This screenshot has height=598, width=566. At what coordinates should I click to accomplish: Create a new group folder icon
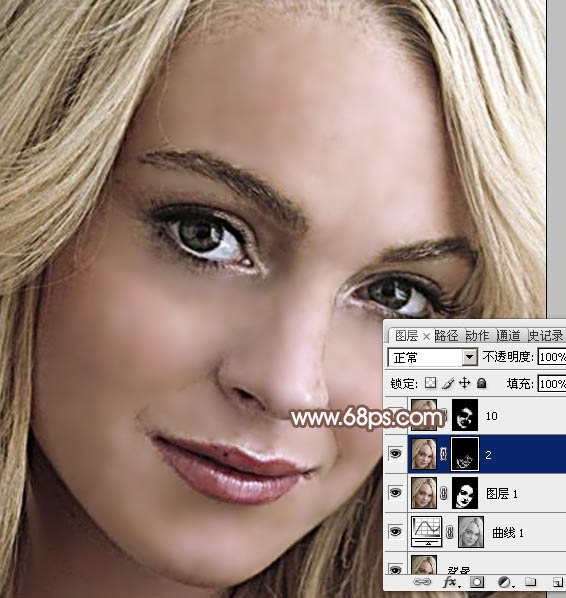pyautogui.click(x=530, y=582)
